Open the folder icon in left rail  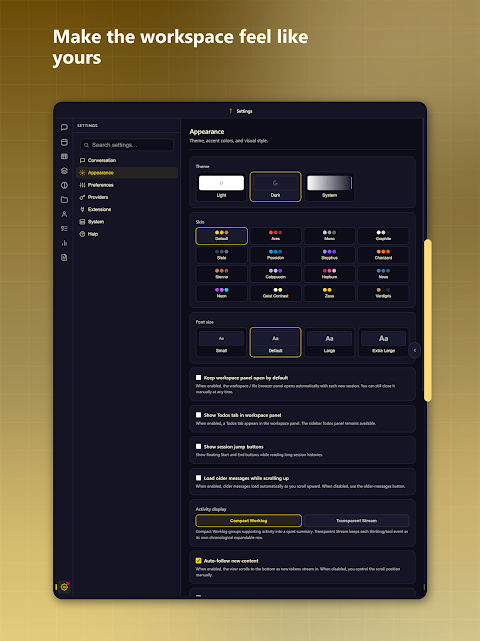point(64,199)
